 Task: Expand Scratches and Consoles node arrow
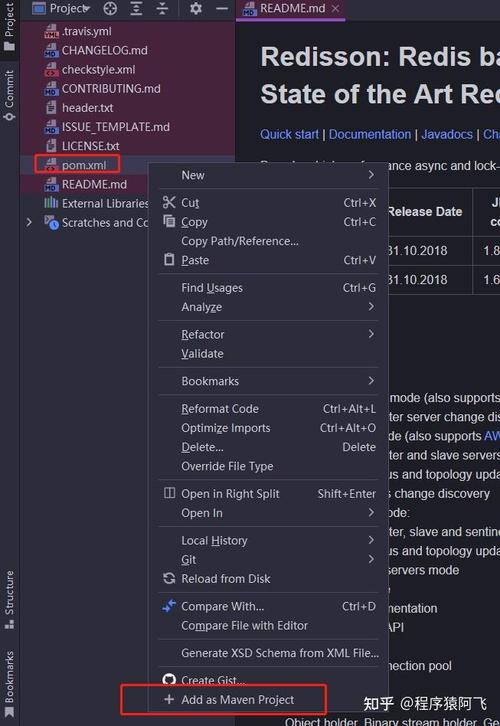(29, 223)
